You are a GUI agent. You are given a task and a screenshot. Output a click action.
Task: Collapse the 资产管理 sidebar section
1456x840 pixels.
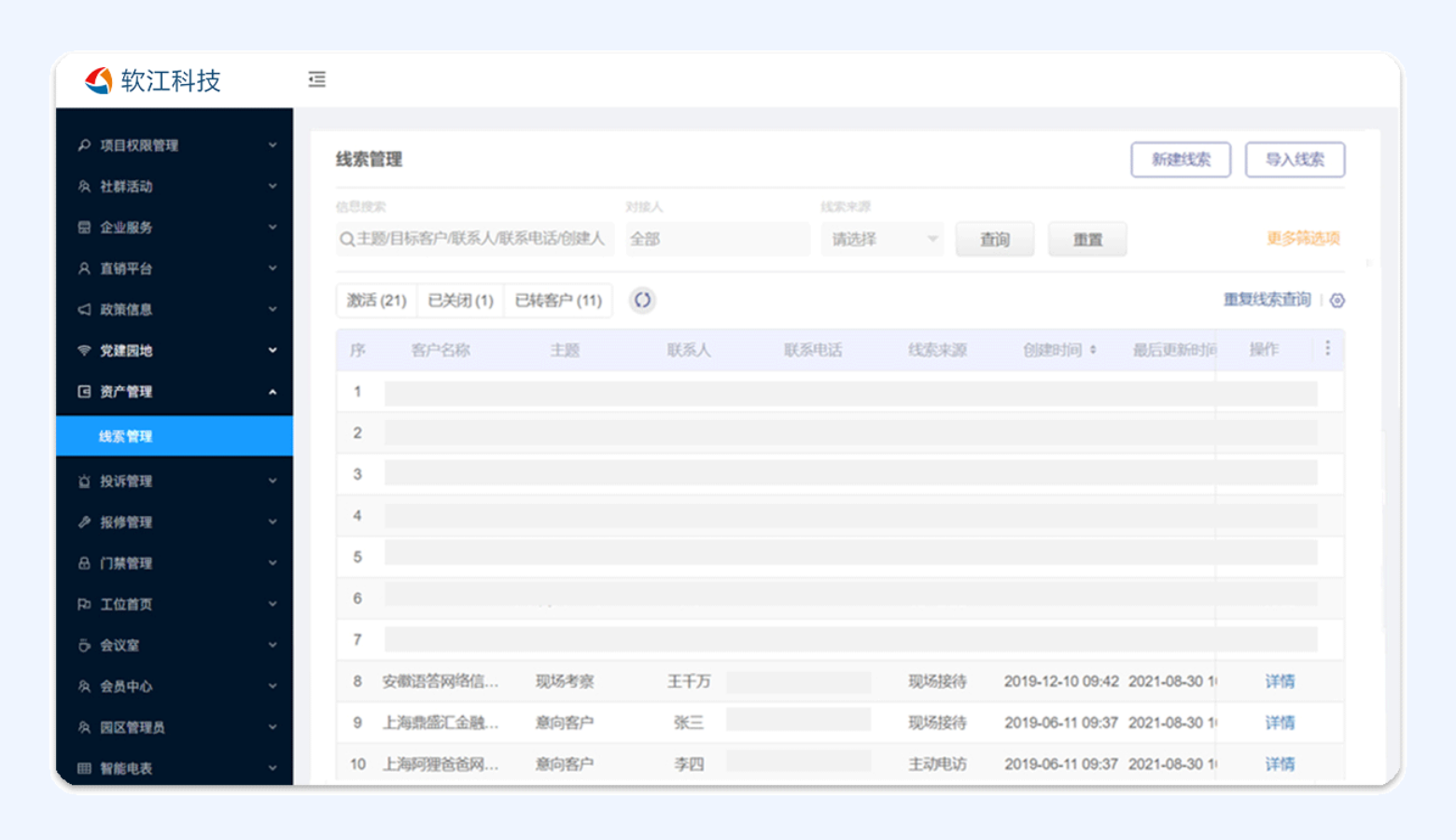click(273, 392)
